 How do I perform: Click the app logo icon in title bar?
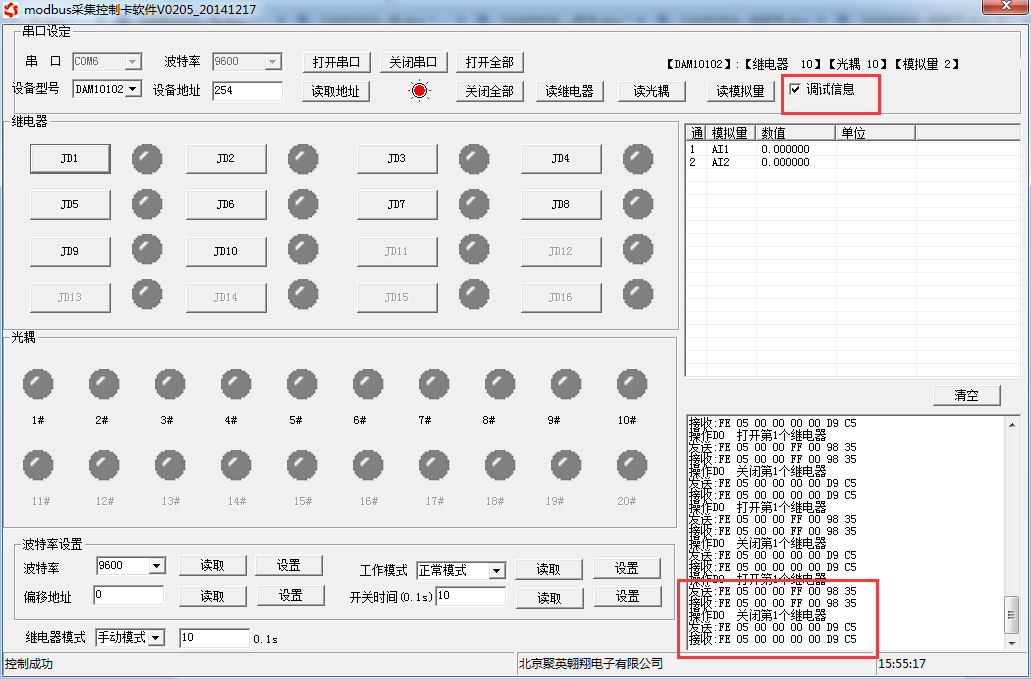pos(11,9)
